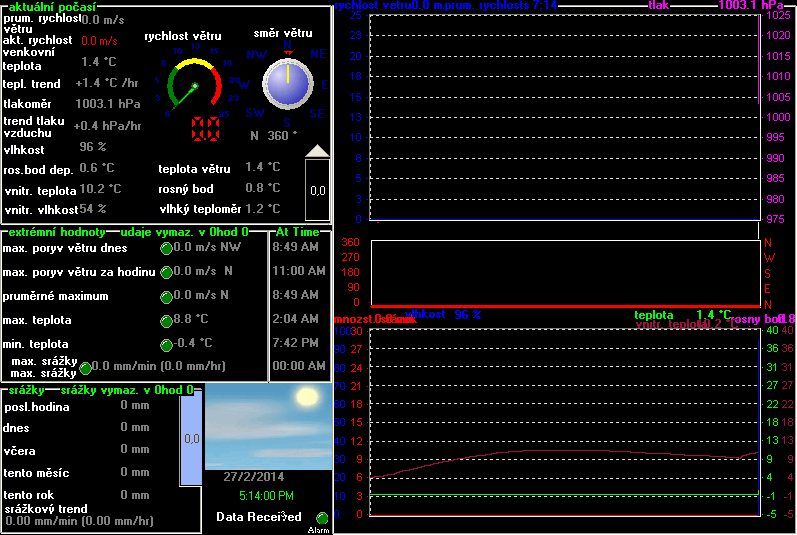The width and height of the screenshot is (797, 535).
Task: Click the vlhkost value 96 %
Action: [93, 147]
